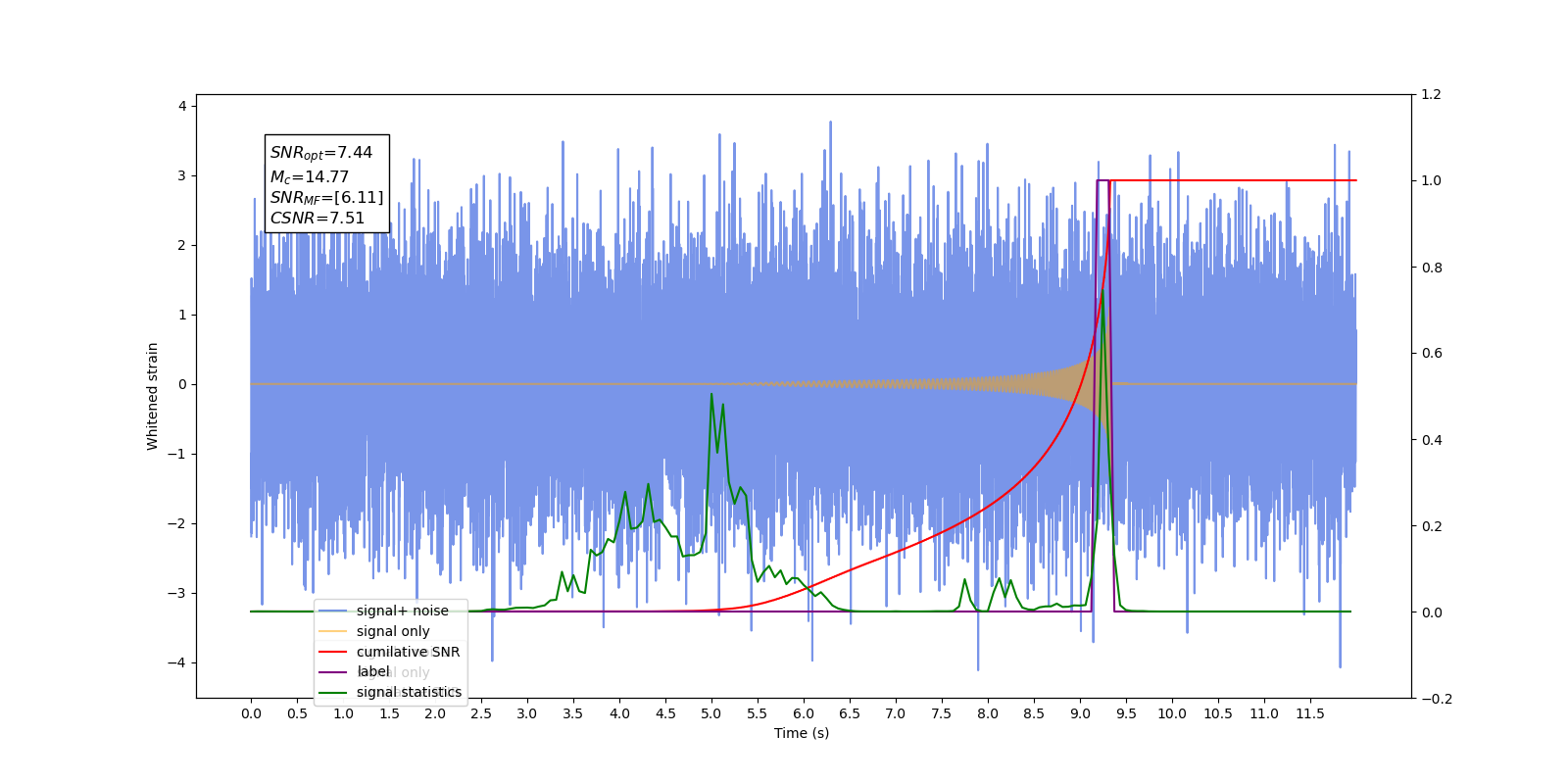Click the 9.0 tick on the time axis
Viewport: 1568px width, 784px height.
(1080, 713)
